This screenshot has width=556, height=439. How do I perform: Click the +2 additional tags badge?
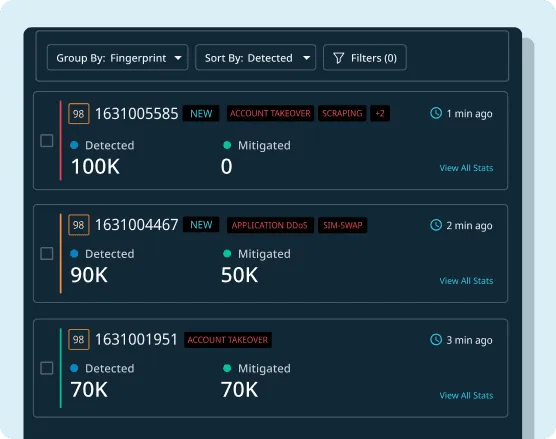(x=380, y=113)
